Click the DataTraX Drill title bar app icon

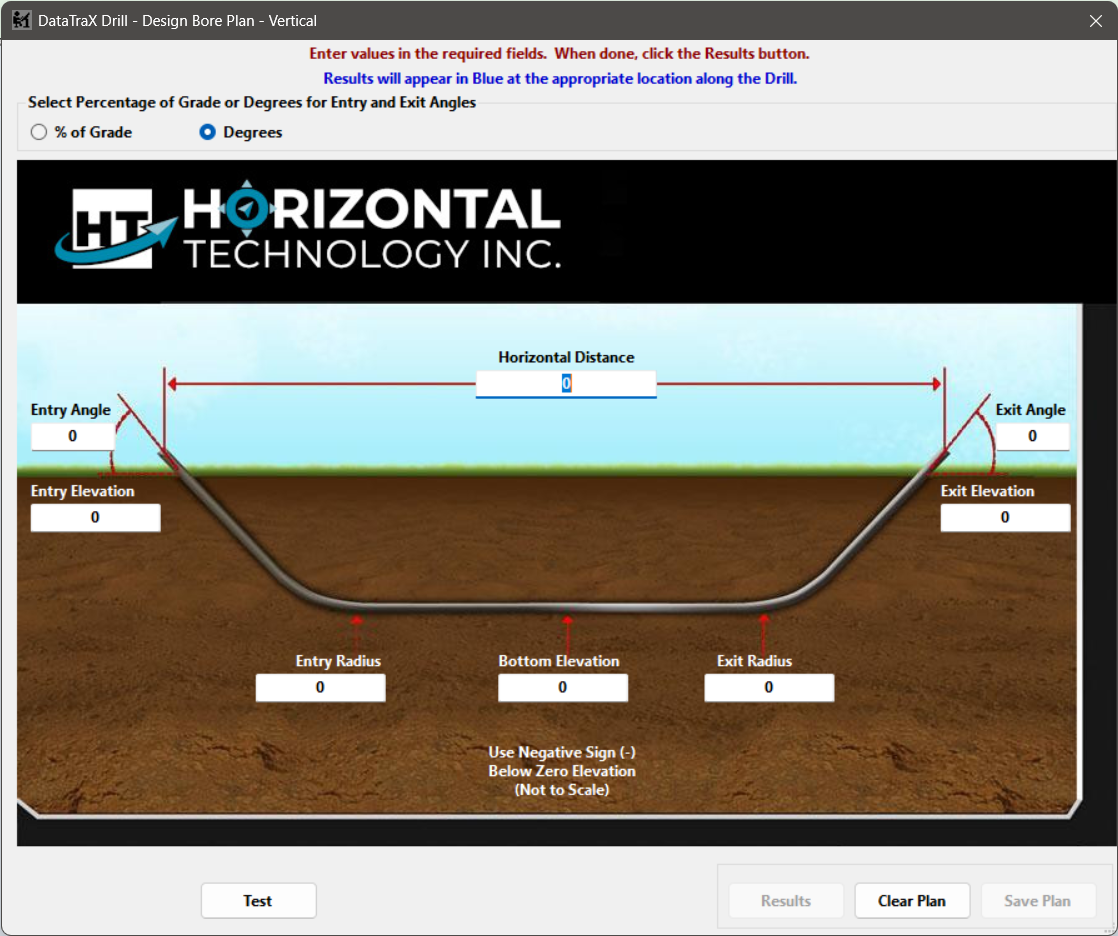[21, 20]
